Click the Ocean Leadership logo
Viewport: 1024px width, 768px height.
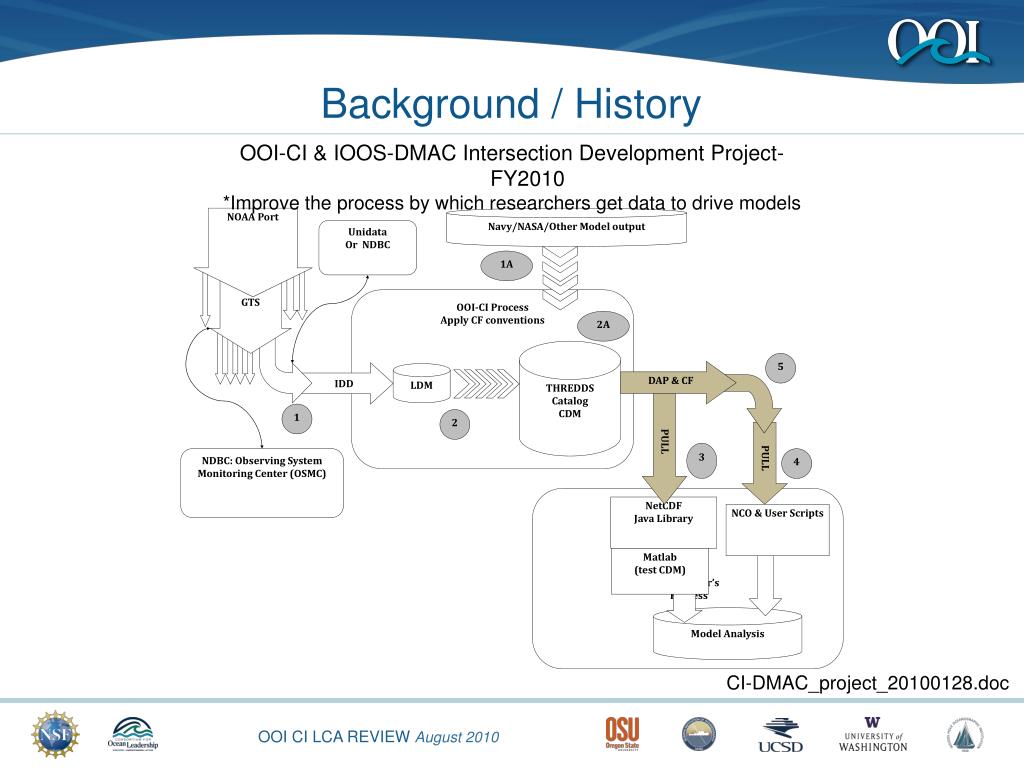tap(133, 734)
